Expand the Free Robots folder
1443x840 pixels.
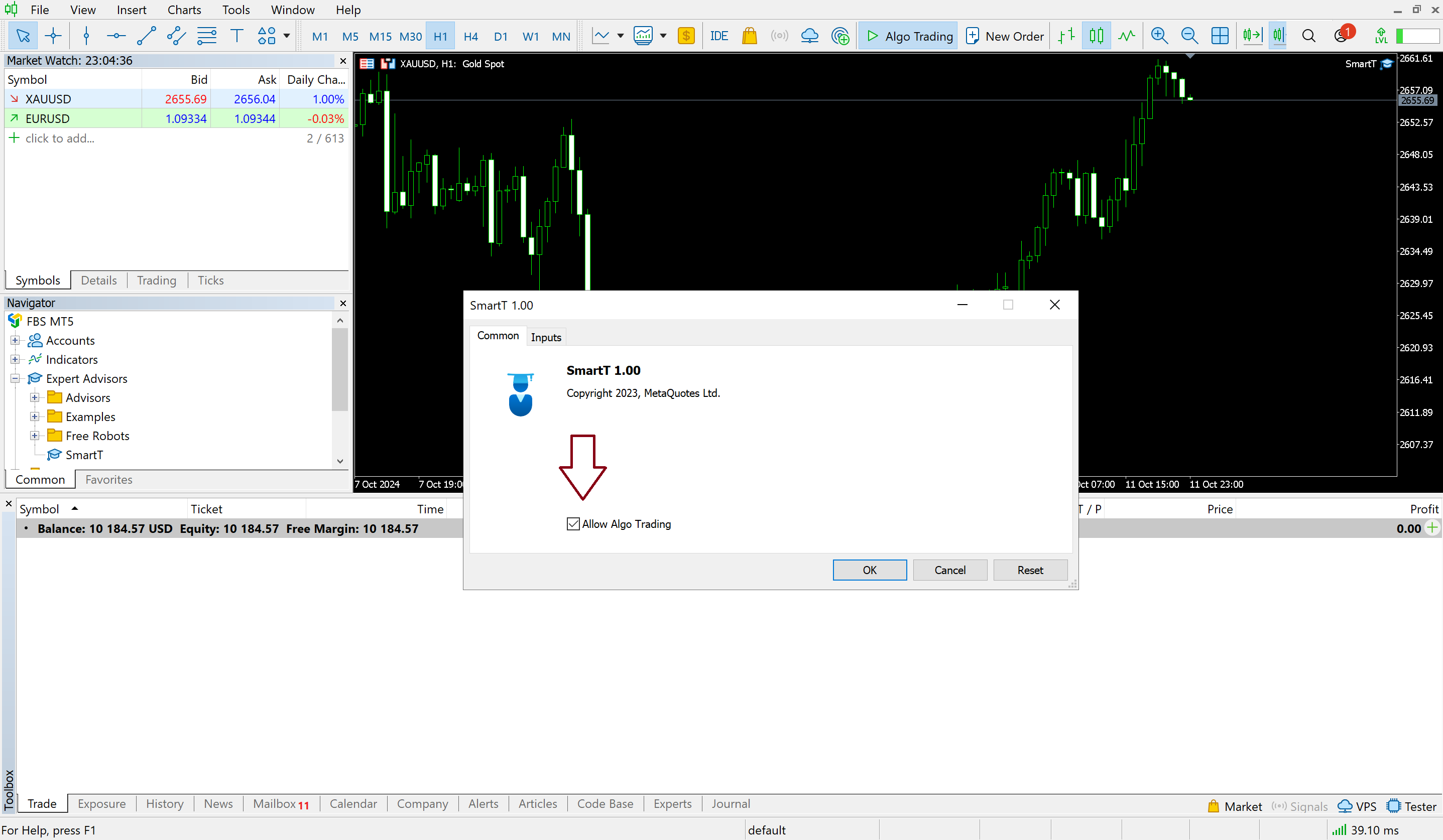(34, 436)
